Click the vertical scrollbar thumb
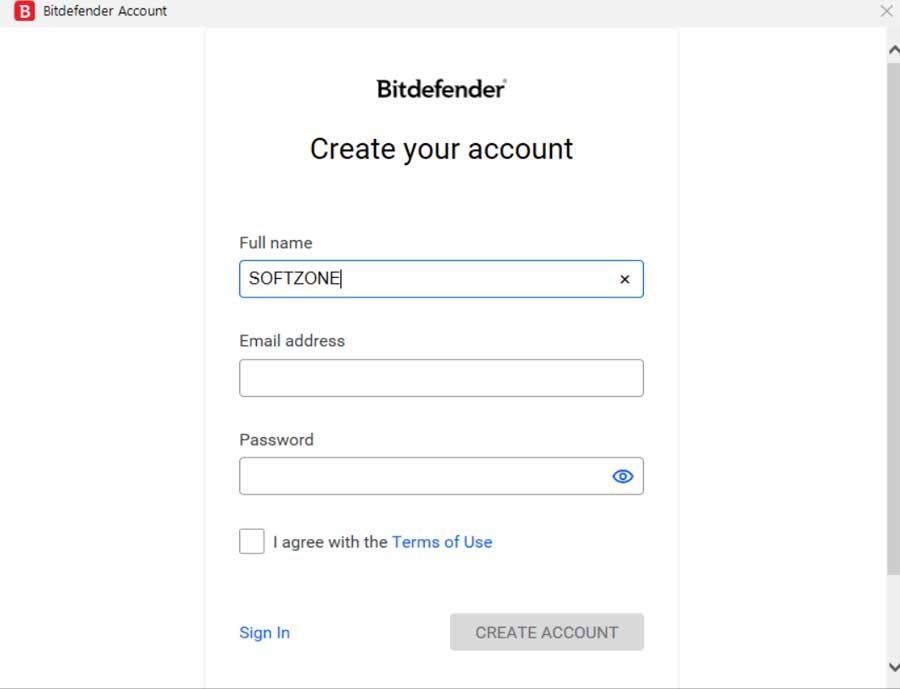Image resolution: width=900 pixels, height=689 pixels. (893, 320)
